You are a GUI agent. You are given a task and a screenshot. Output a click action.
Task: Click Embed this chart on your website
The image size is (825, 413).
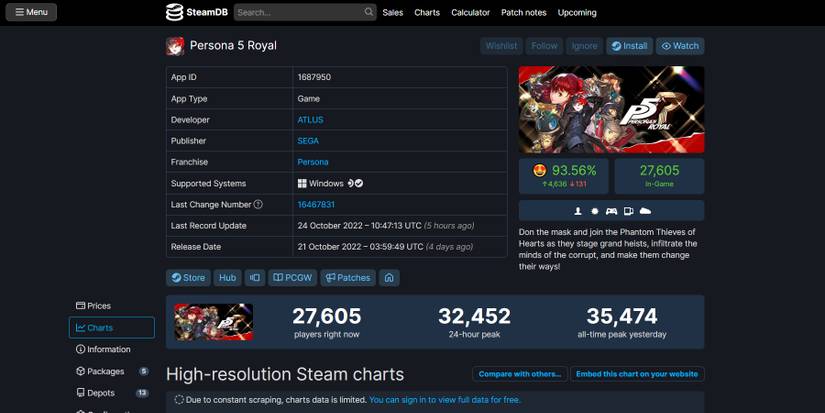637,374
